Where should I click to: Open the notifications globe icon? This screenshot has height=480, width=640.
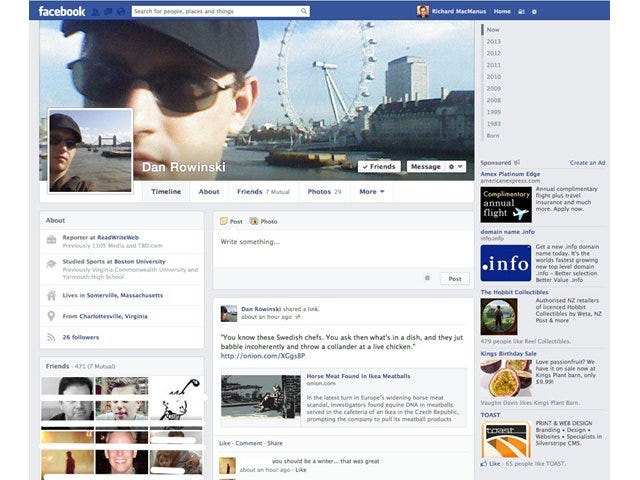pyautogui.click(x=121, y=12)
